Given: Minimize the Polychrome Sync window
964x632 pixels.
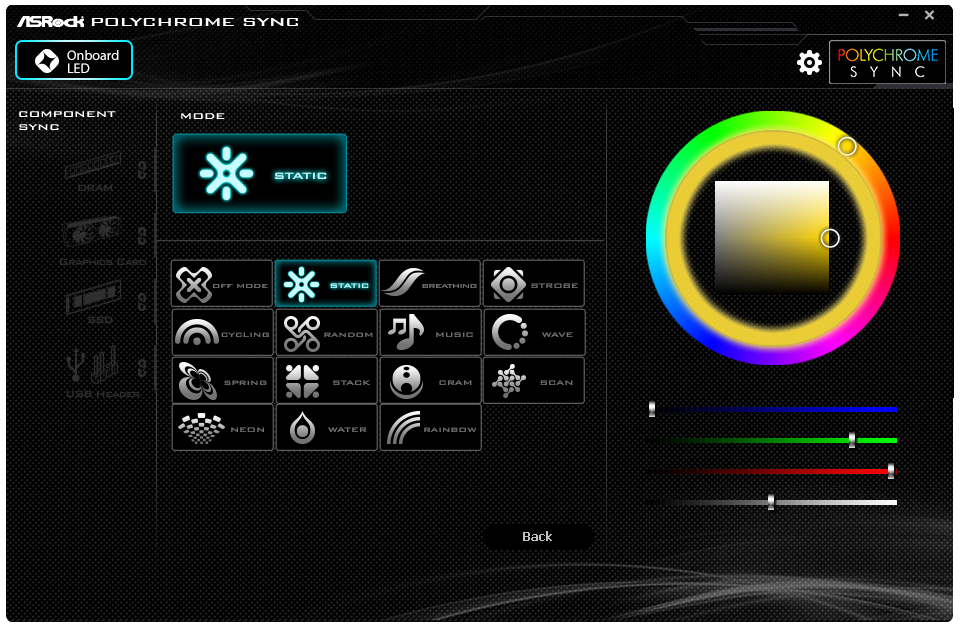Looking at the screenshot, I should (903, 15).
